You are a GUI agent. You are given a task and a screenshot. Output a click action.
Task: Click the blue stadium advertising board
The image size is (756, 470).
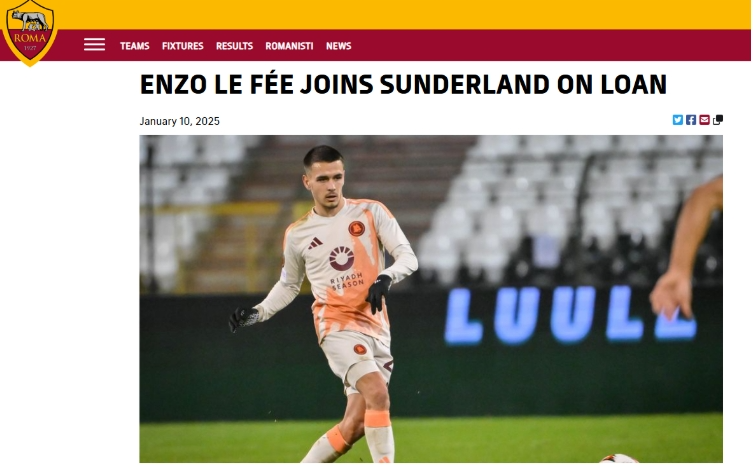tap(569, 316)
